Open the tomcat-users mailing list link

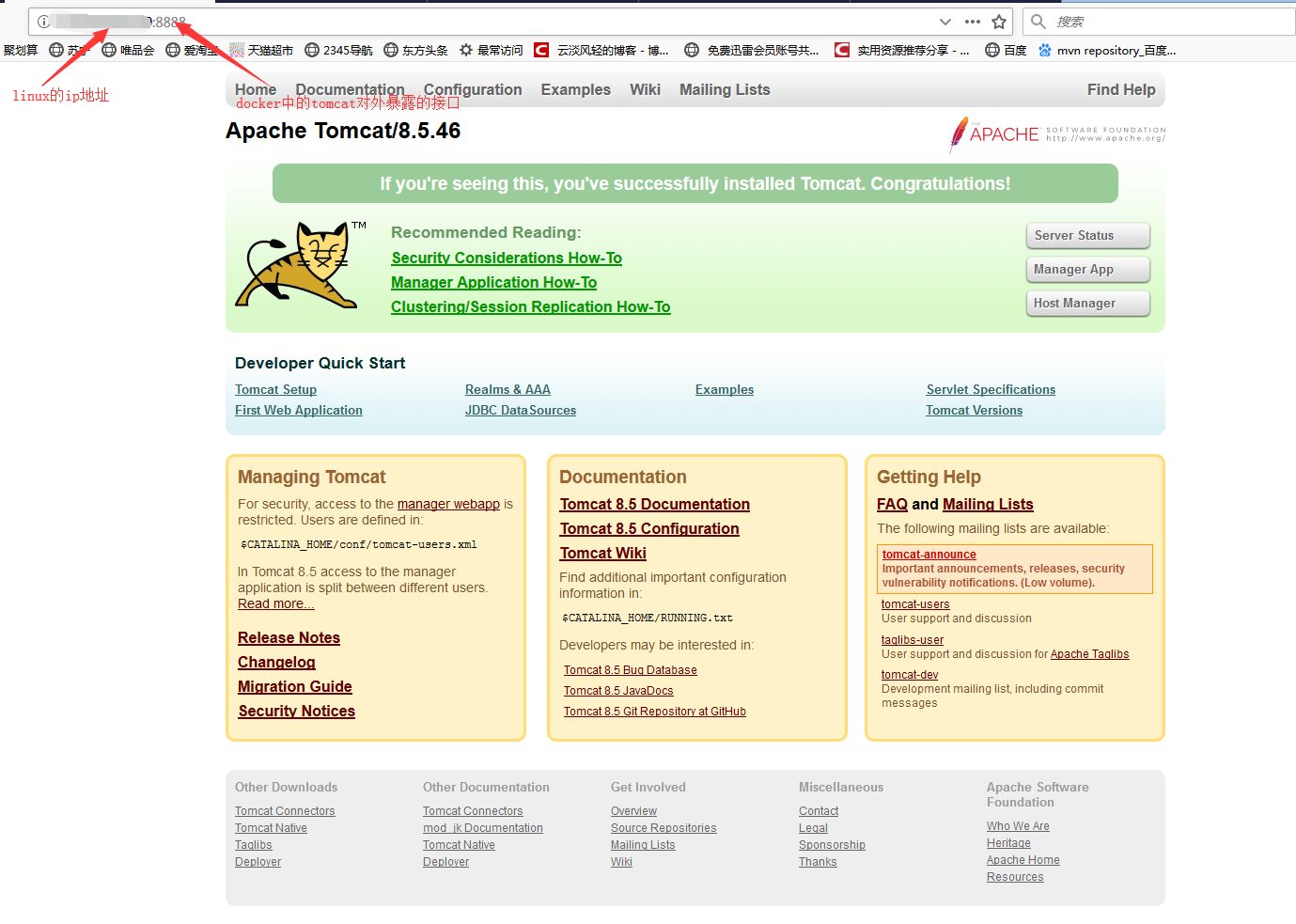coord(915,605)
